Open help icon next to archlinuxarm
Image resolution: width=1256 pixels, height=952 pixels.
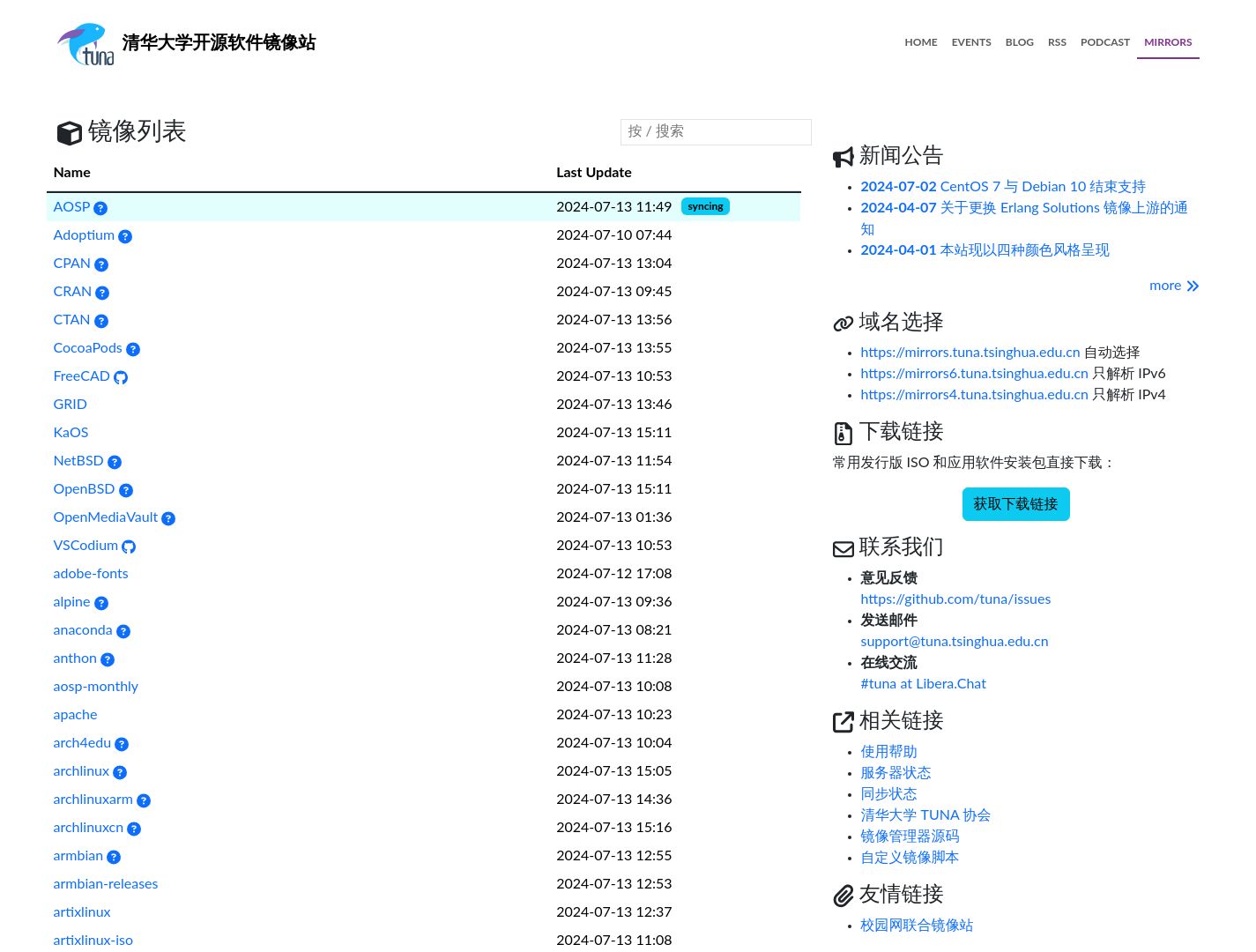pos(144,800)
